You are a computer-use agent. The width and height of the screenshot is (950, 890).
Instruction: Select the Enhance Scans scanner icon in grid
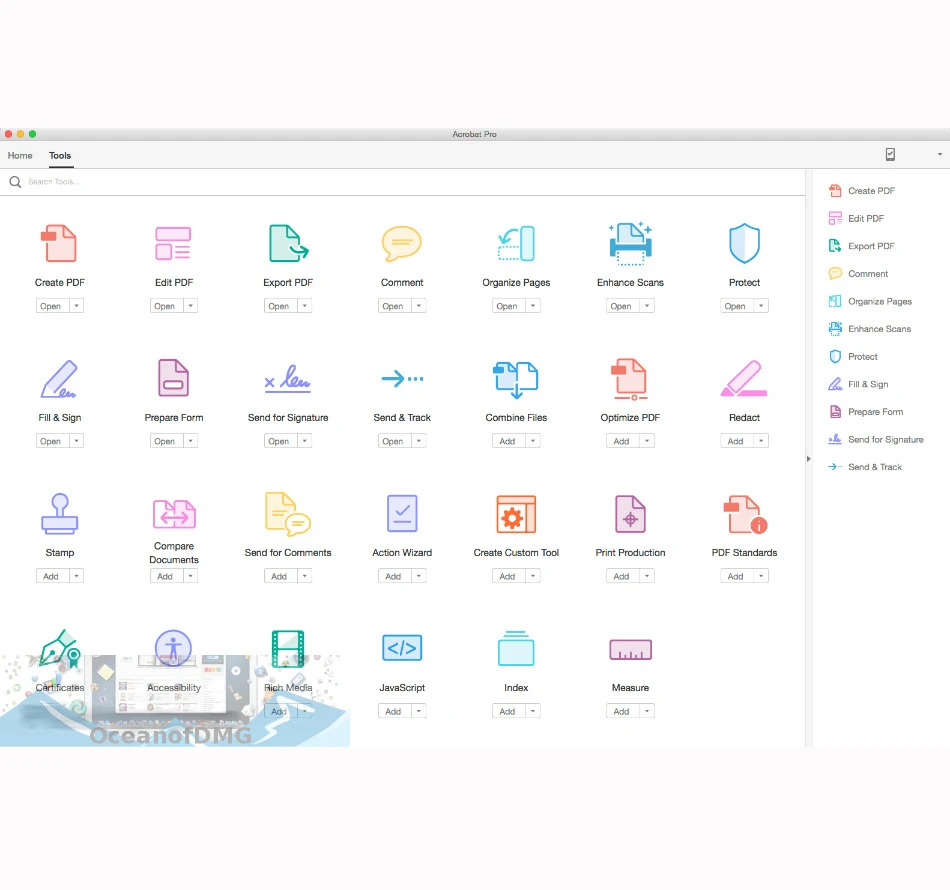[630, 243]
